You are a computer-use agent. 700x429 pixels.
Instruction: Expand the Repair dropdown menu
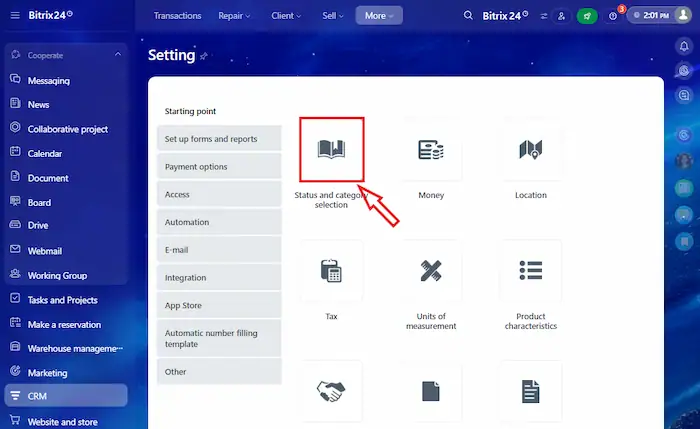tap(234, 16)
